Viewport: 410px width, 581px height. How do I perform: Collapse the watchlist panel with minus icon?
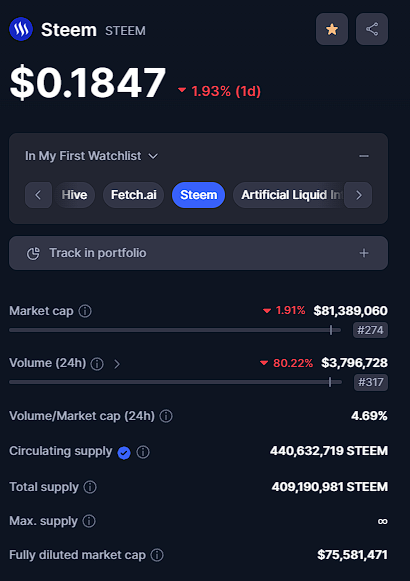[364, 156]
